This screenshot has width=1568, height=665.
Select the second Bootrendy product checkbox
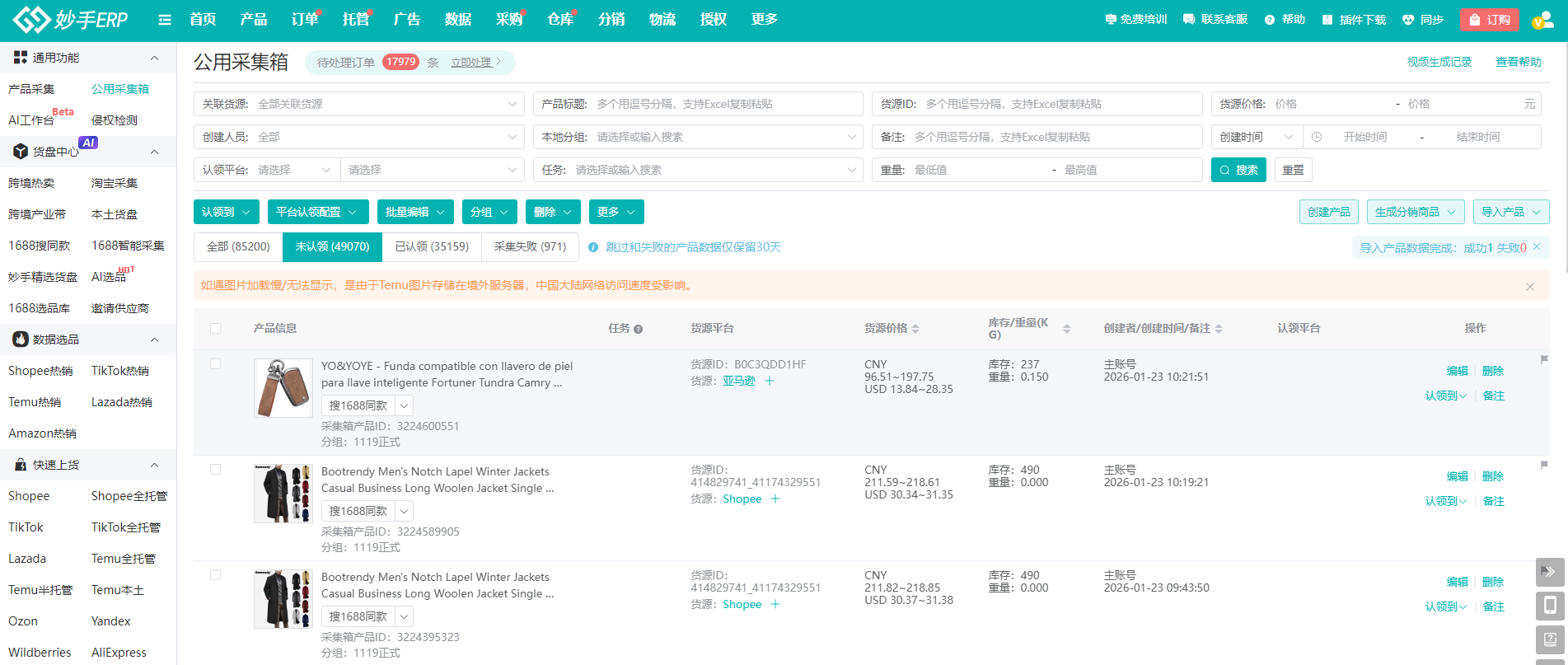[x=215, y=574]
